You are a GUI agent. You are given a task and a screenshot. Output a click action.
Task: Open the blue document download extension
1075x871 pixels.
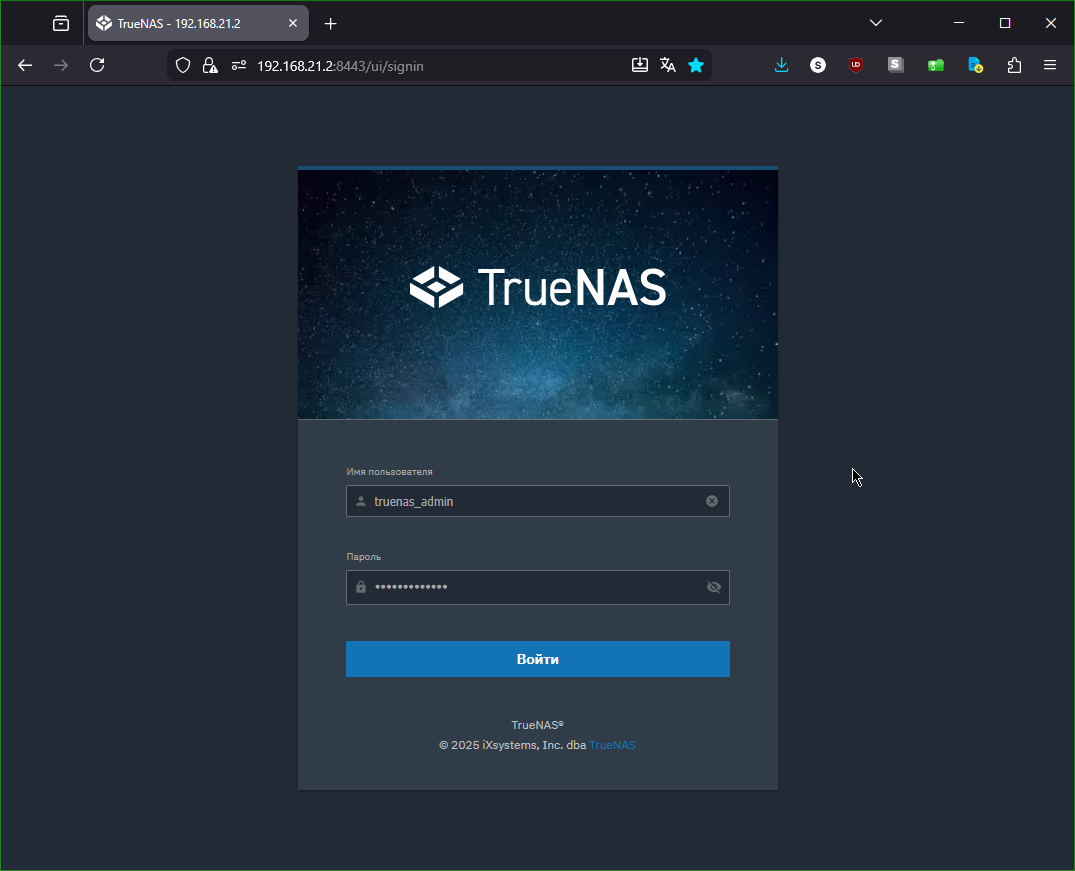coord(975,65)
